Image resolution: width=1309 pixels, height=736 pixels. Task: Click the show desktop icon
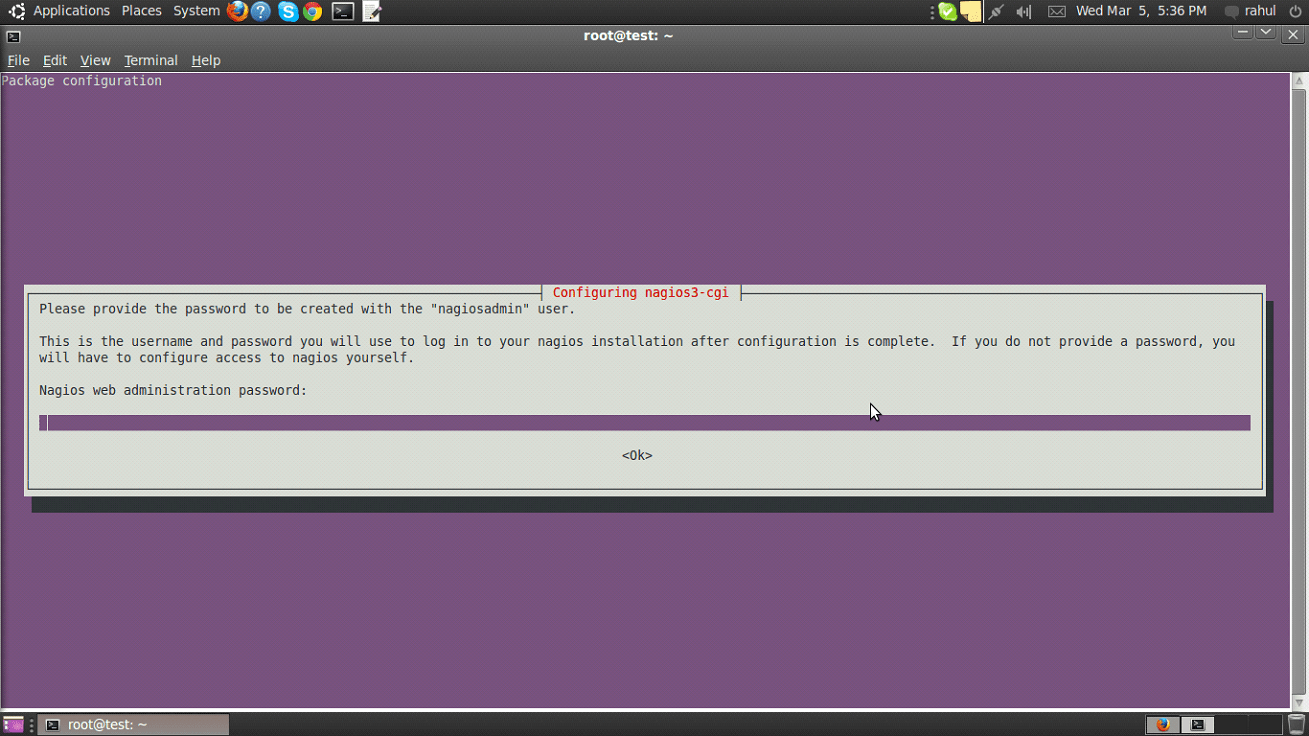click(13, 725)
